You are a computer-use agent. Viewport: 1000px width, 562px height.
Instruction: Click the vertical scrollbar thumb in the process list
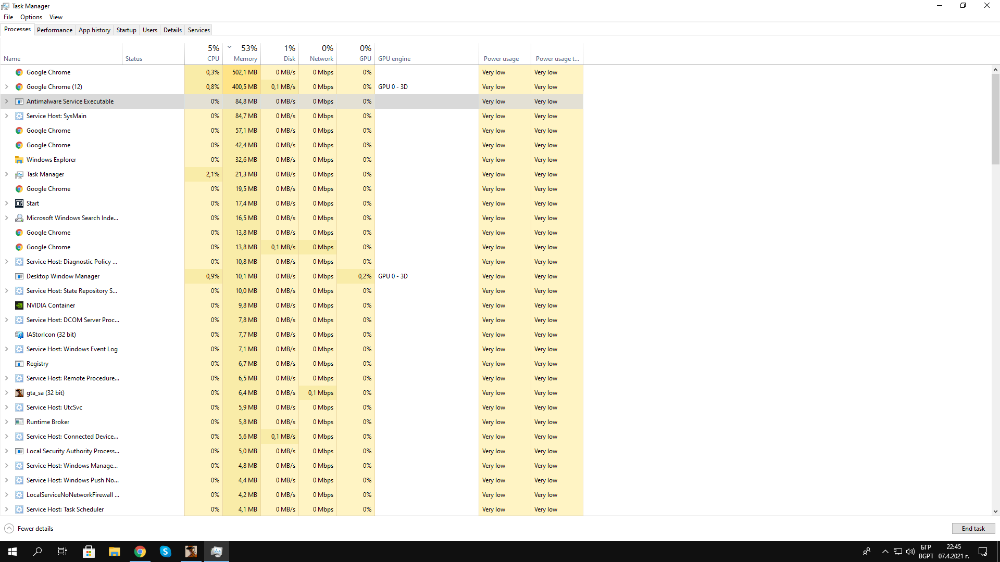point(996,119)
